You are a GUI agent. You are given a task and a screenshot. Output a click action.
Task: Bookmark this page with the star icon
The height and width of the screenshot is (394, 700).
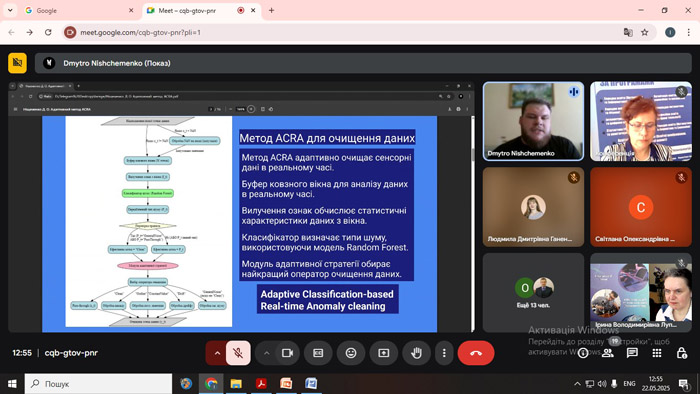[x=645, y=32]
